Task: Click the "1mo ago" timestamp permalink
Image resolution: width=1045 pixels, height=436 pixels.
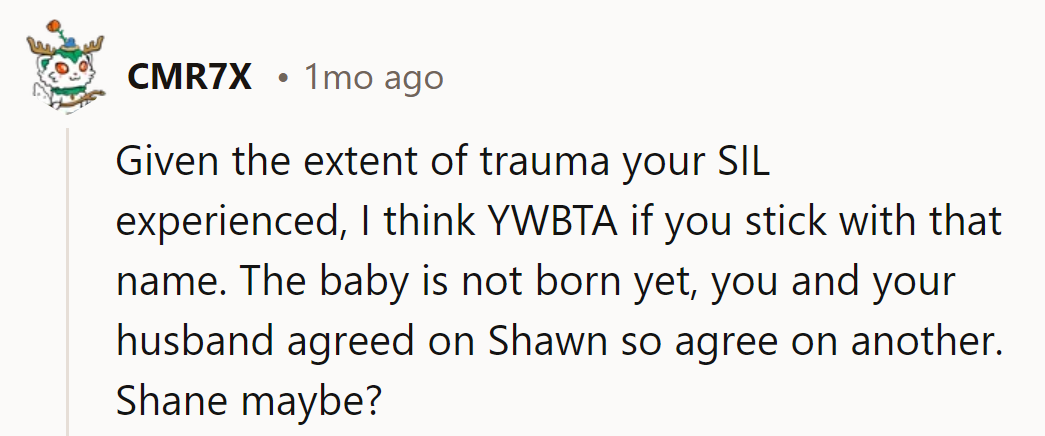Action: pyautogui.click(x=374, y=79)
